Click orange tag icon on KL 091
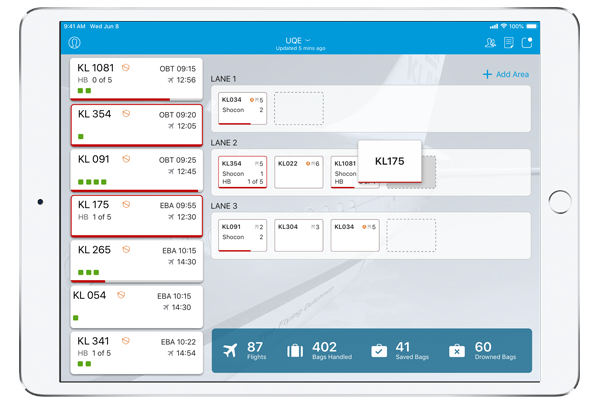 pyautogui.click(x=126, y=159)
